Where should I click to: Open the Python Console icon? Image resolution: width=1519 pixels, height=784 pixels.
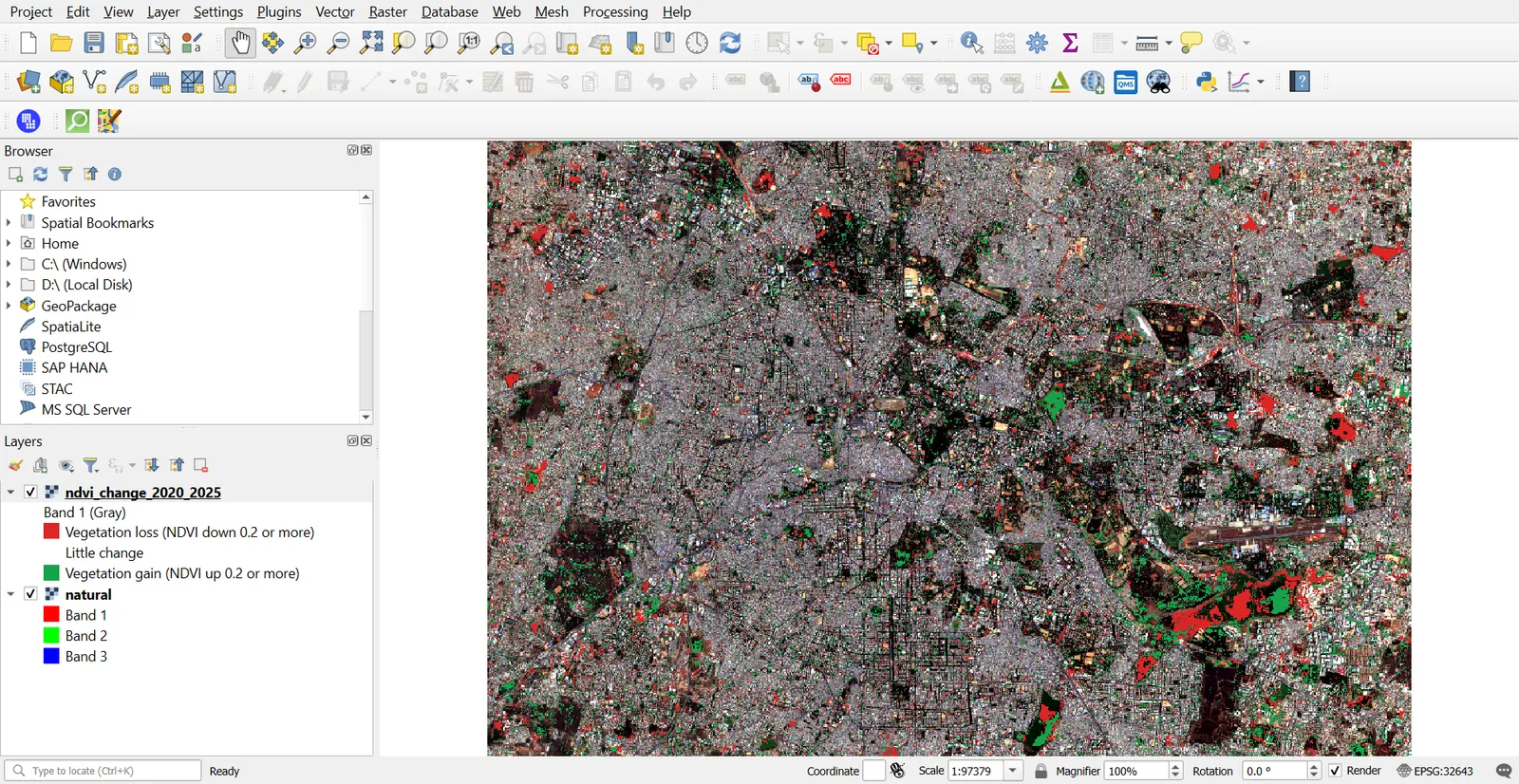(1207, 82)
